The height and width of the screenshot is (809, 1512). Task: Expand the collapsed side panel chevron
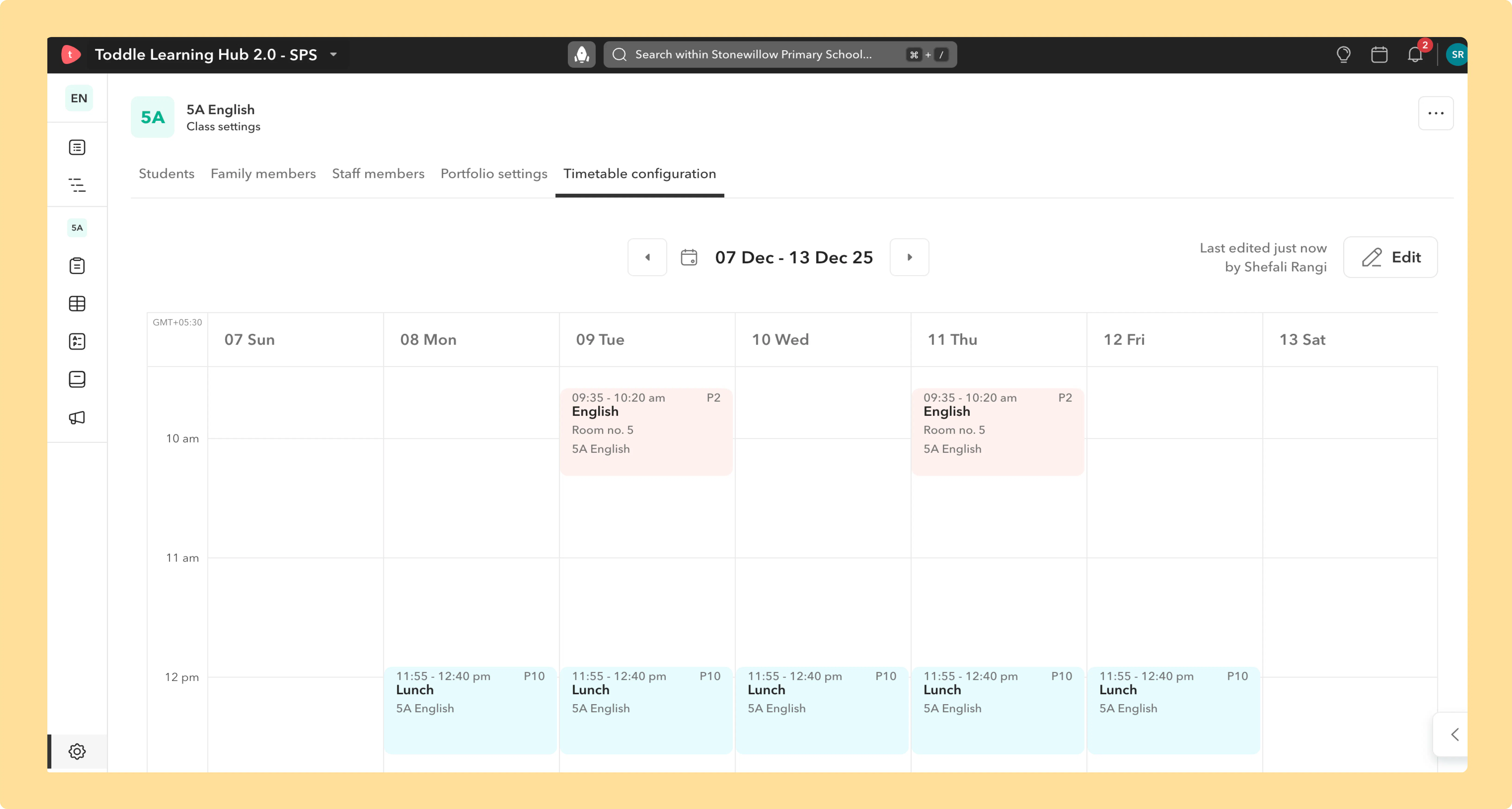(1454, 734)
